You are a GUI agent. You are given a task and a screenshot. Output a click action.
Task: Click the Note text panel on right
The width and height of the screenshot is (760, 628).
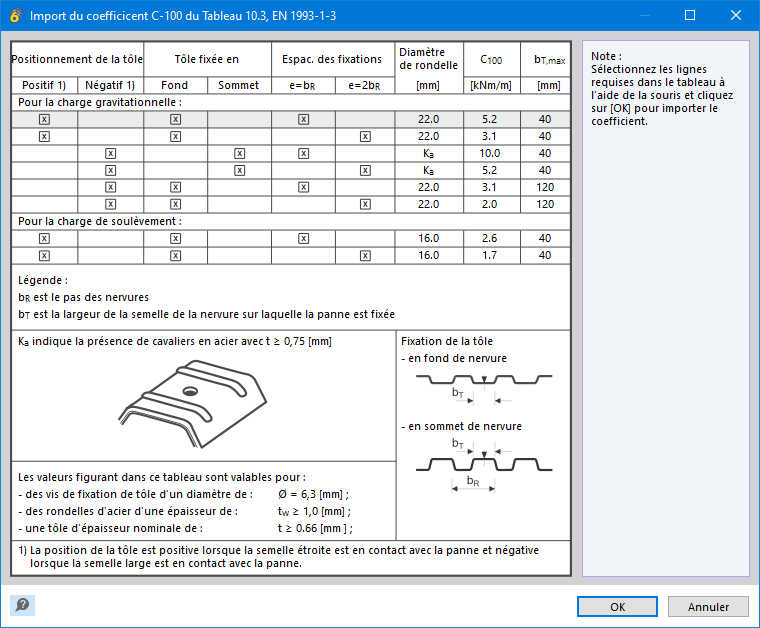pos(665,308)
